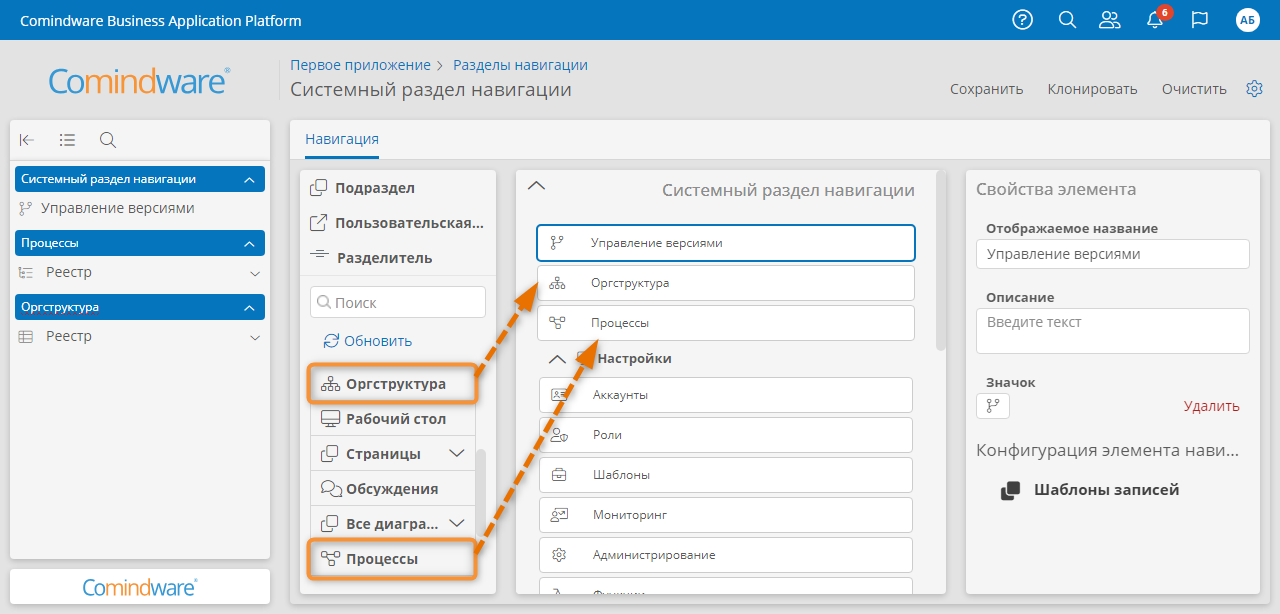Select the Шаблоны navigation item
The height and width of the screenshot is (614, 1280).
[726, 474]
